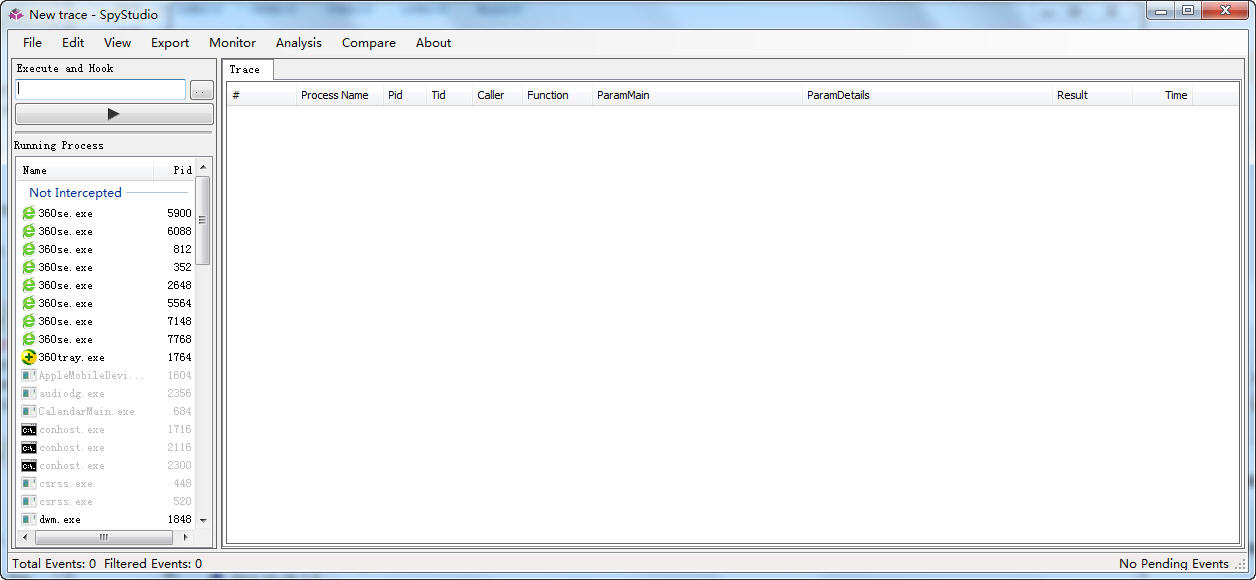This screenshot has width=1256, height=580.
Task: Click 360se.exe icon with Pid 2648
Action: click(29, 285)
